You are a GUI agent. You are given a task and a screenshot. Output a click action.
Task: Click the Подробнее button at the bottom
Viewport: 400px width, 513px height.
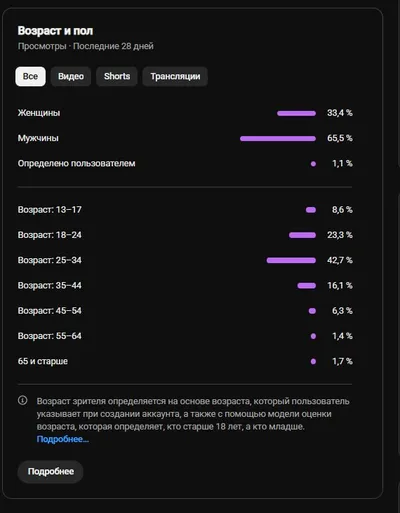(50, 471)
